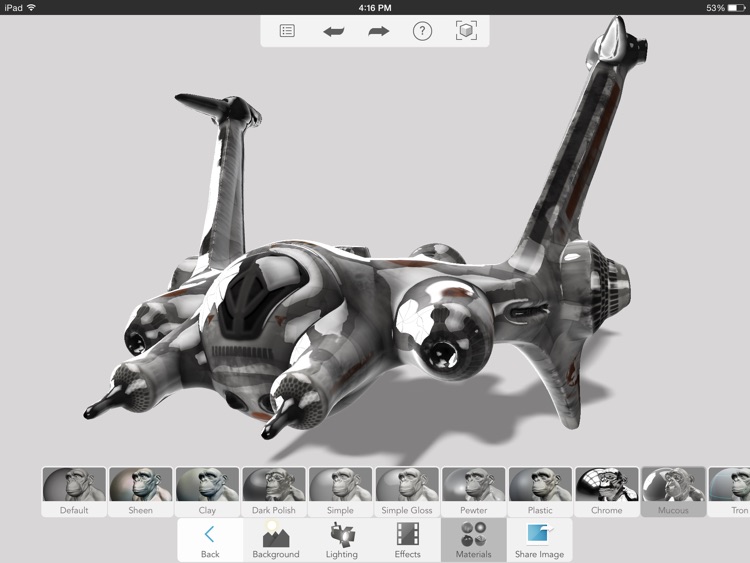Apply the Sheen material

point(140,491)
